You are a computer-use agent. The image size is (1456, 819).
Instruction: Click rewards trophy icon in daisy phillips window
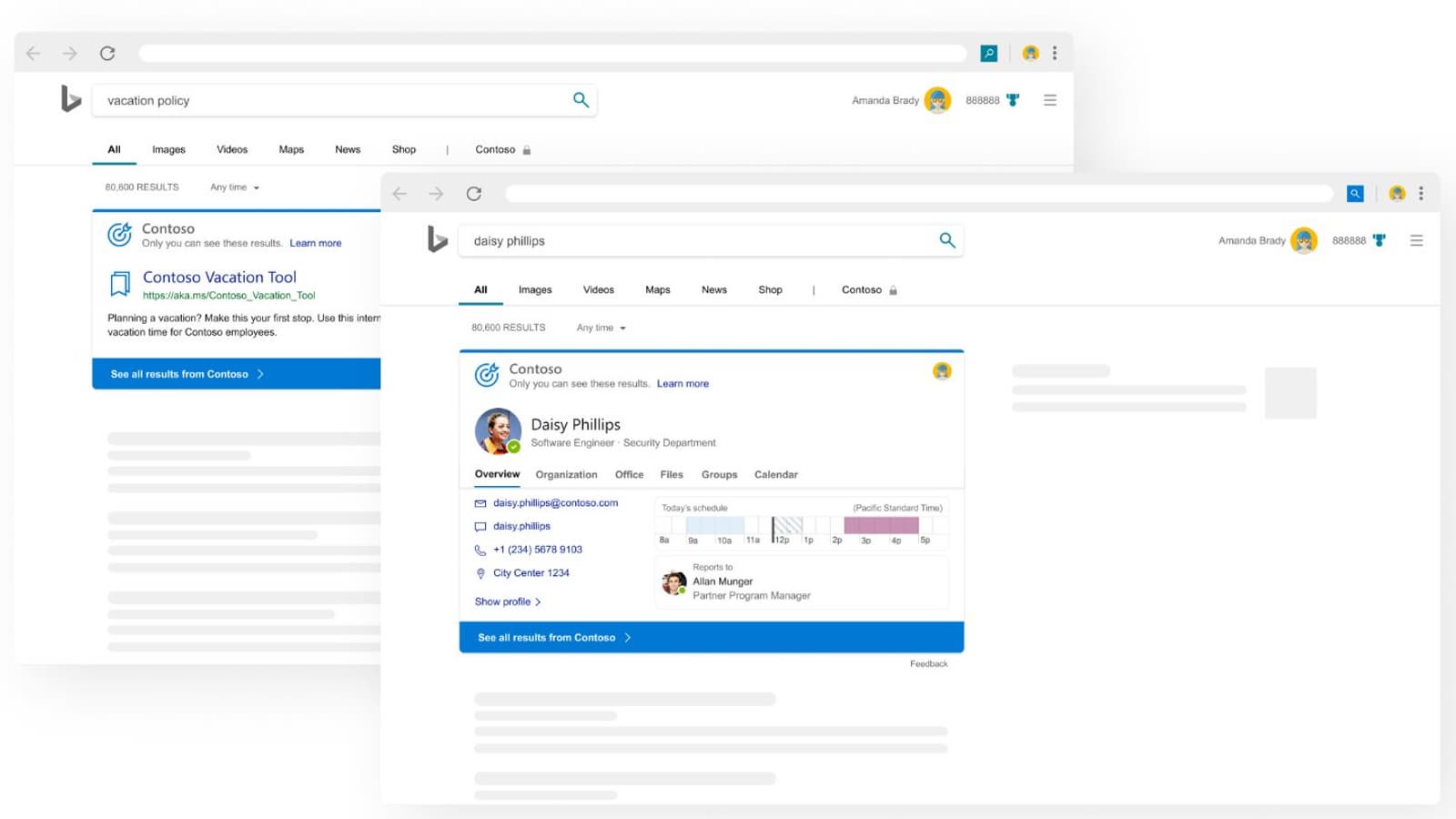point(1380,240)
